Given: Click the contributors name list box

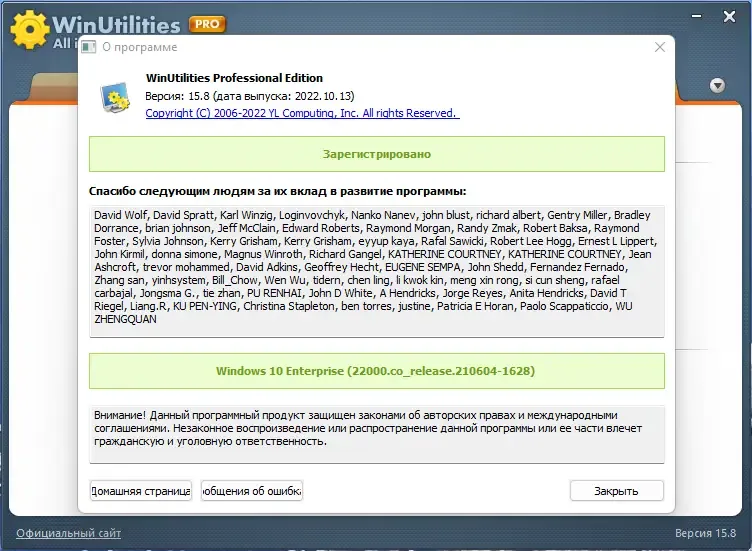Looking at the screenshot, I should [377, 271].
